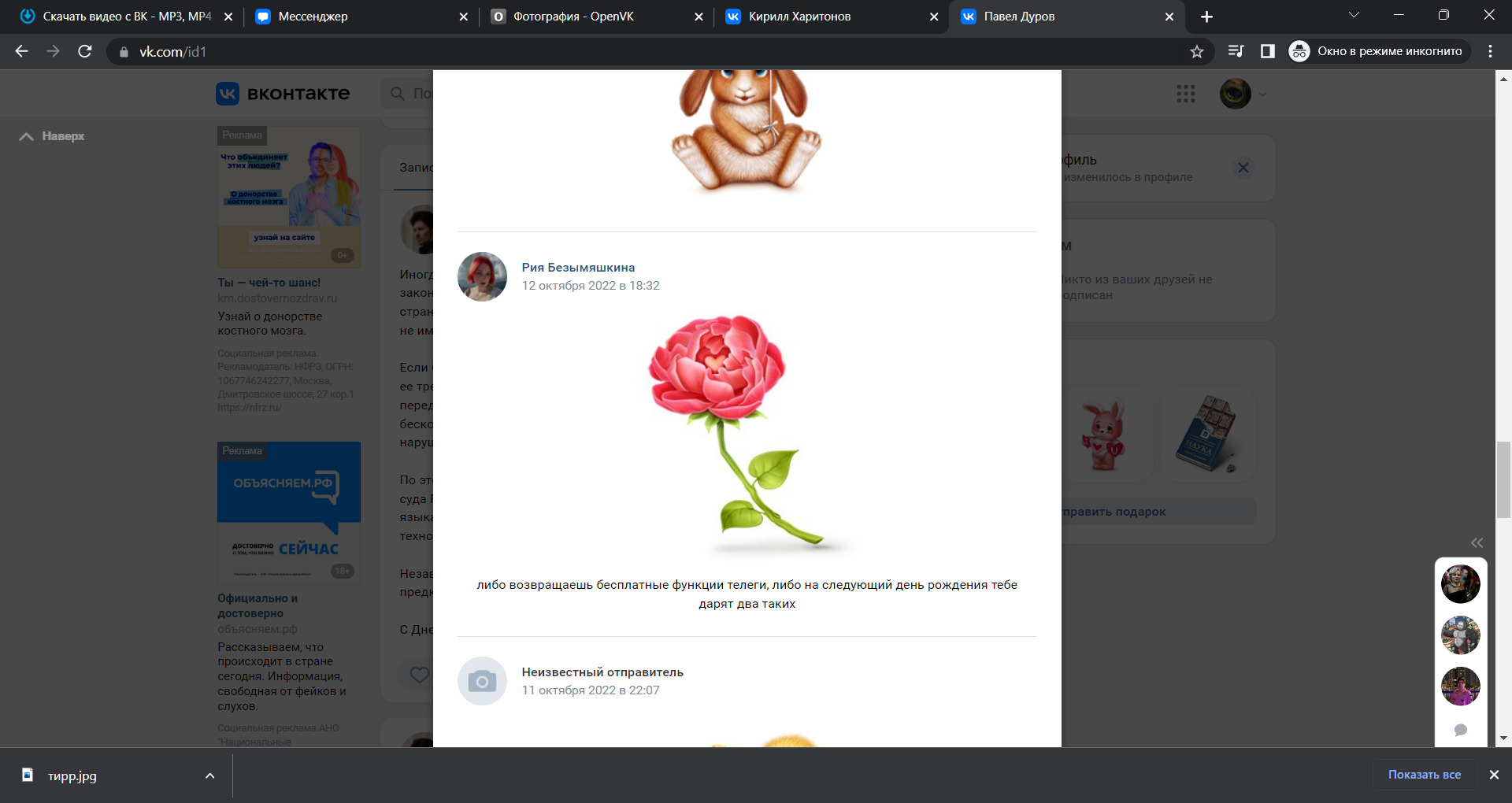Viewport: 1512px width, 803px height.
Task: Open Рия Безымяшкина's profile avatar
Action: click(x=482, y=276)
